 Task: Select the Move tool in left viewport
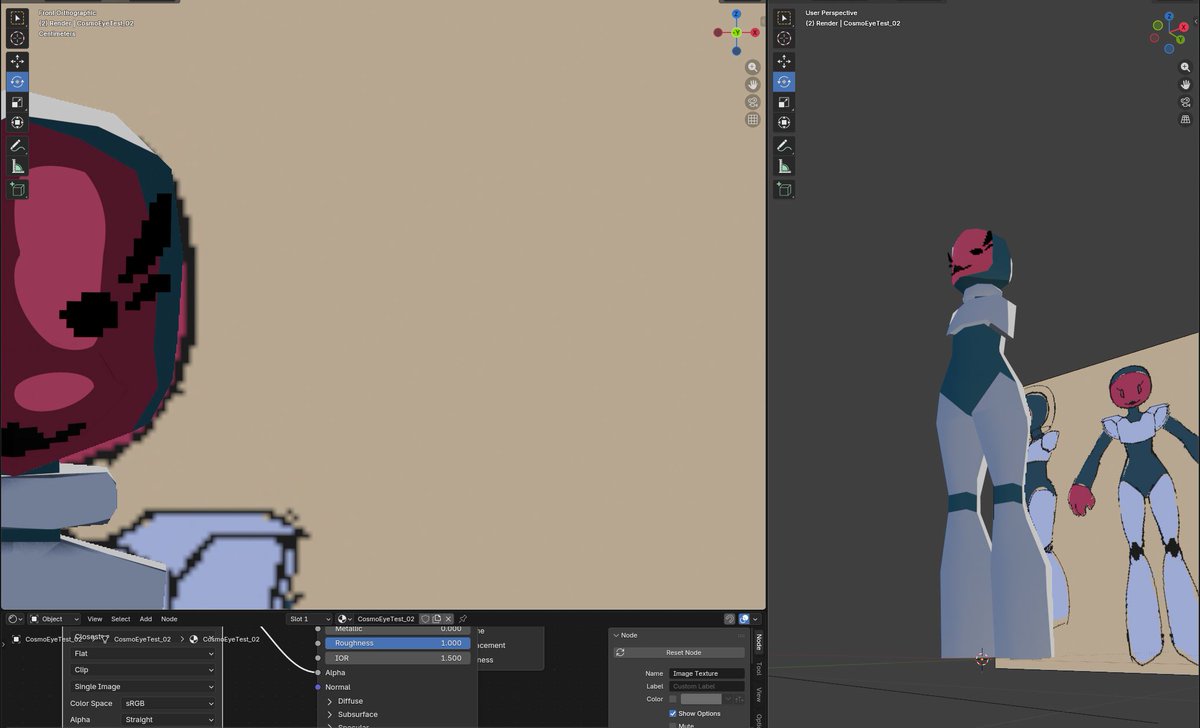(17, 62)
